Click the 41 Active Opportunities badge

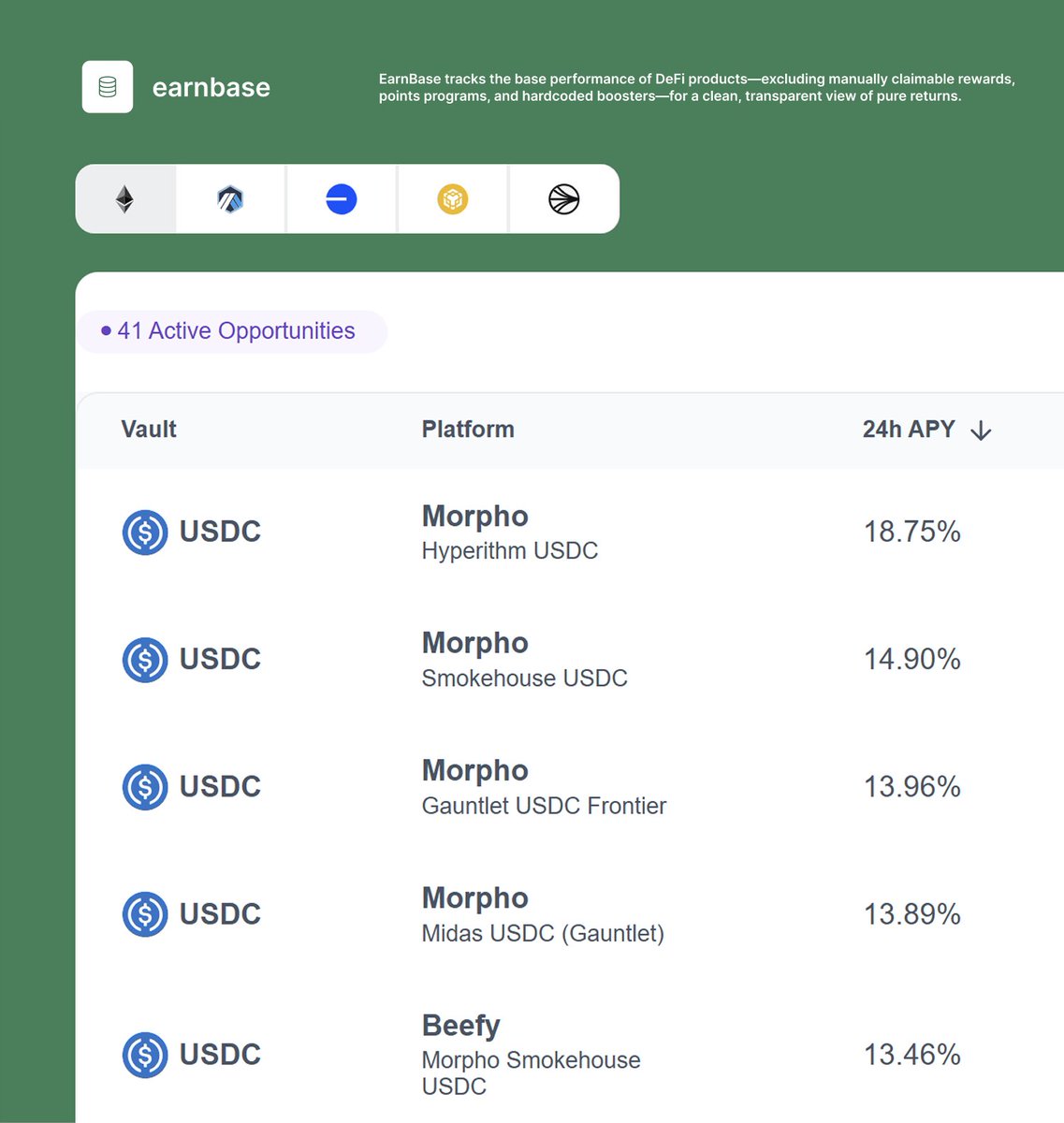point(232,331)
